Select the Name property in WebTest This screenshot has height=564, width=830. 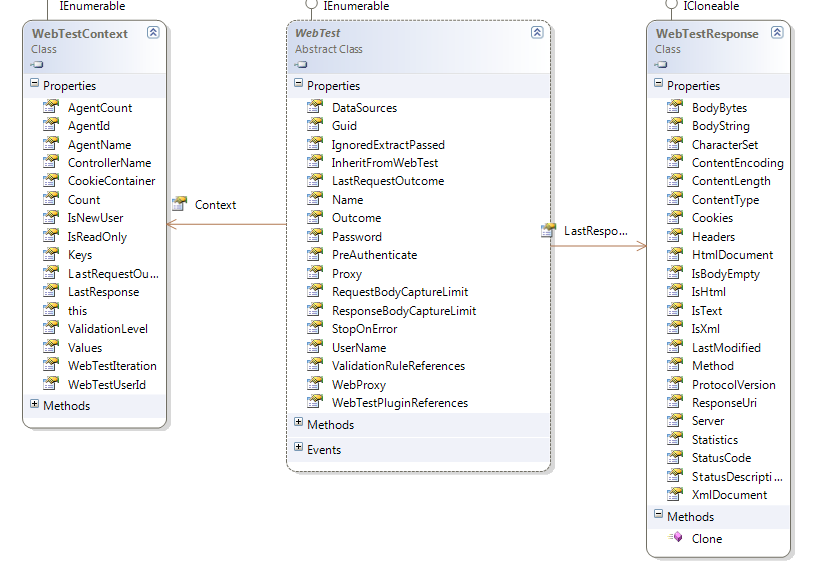pyautogui.click(x=347, y=200)
